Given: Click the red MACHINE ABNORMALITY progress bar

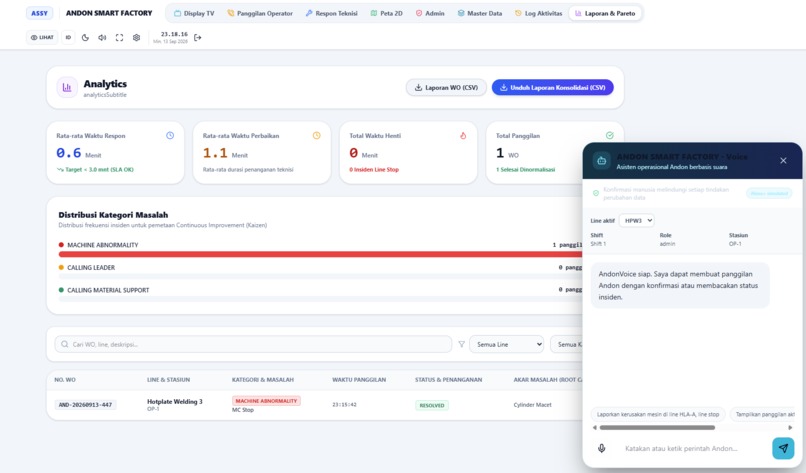Looking at the screenshot, I should (320, 254).
